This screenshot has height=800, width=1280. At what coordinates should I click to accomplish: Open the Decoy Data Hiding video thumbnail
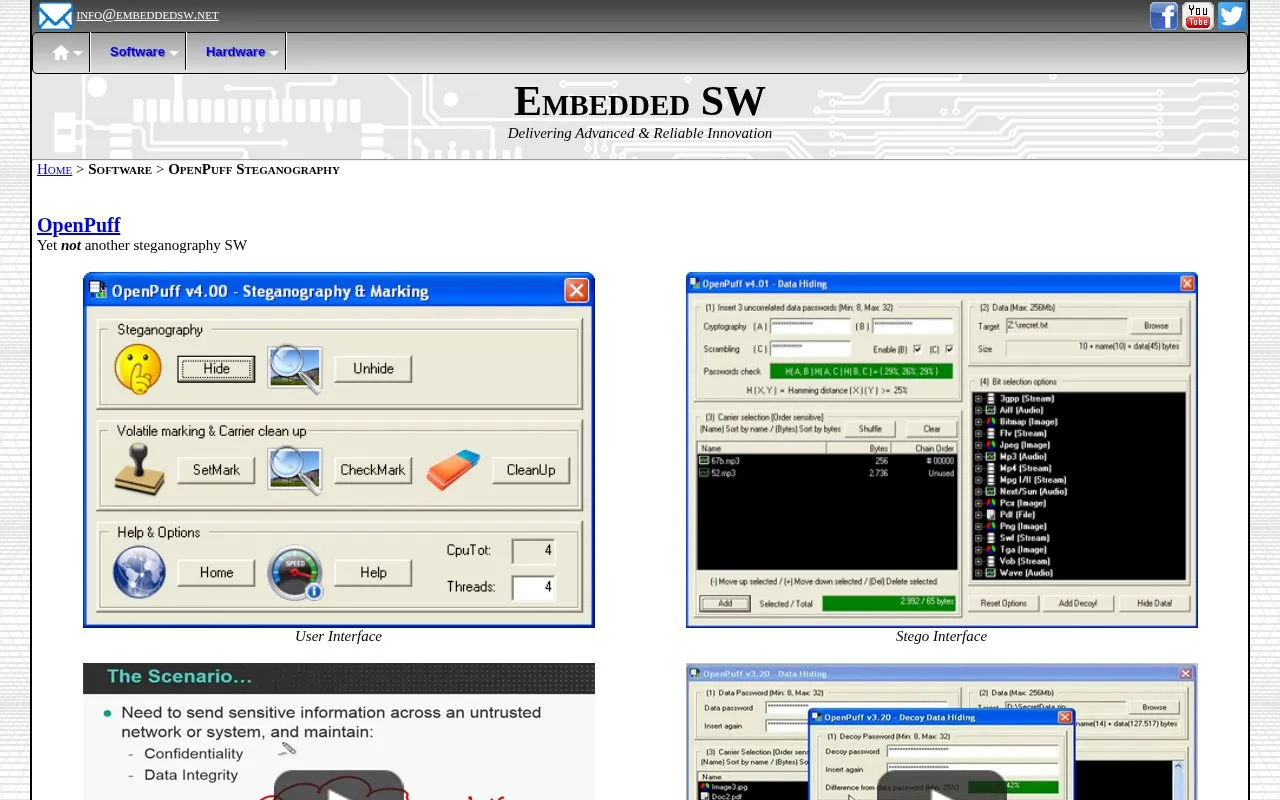942,731
